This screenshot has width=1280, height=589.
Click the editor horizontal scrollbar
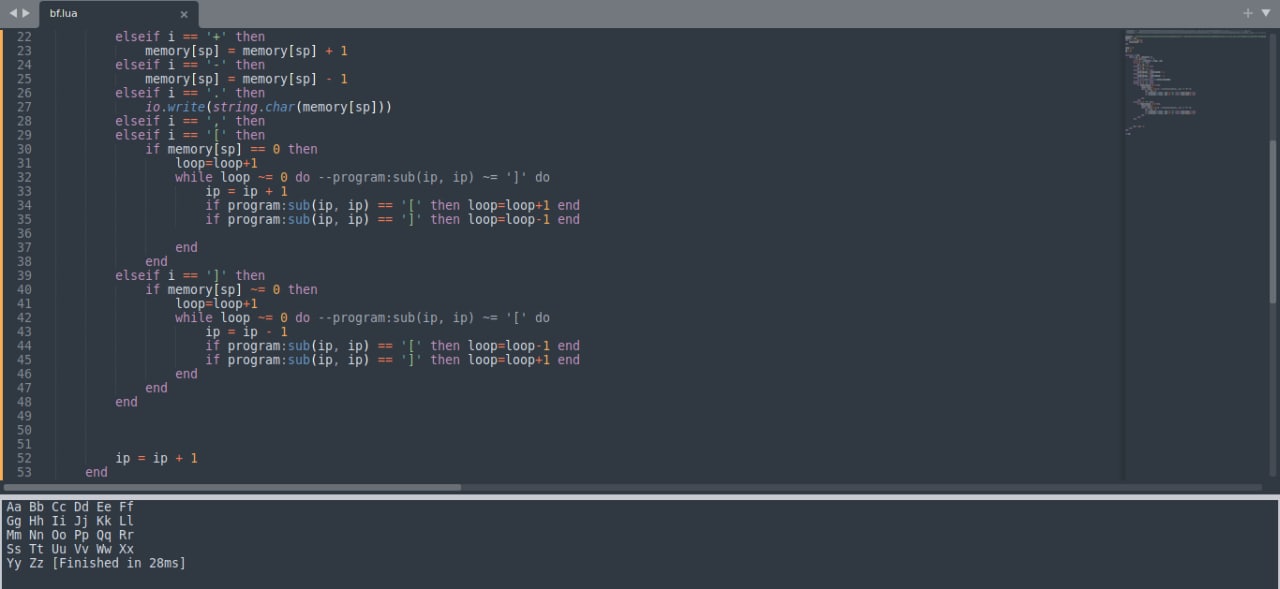tap(232, 487)
